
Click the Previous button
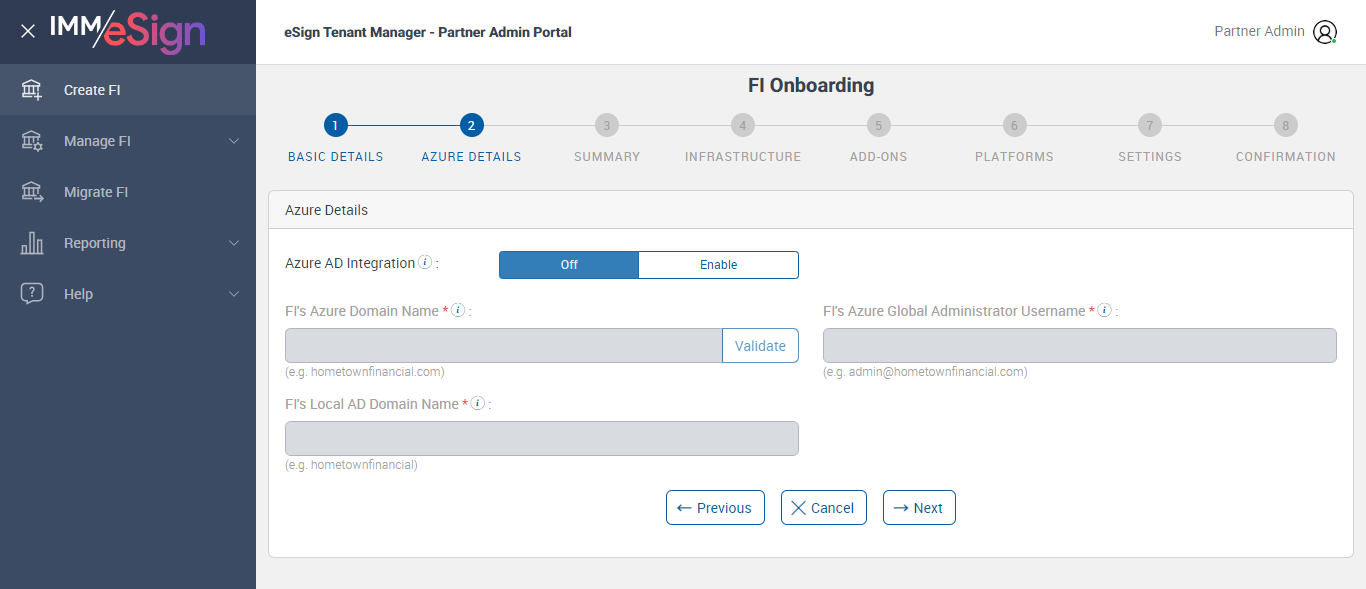[x=715, y=508]
